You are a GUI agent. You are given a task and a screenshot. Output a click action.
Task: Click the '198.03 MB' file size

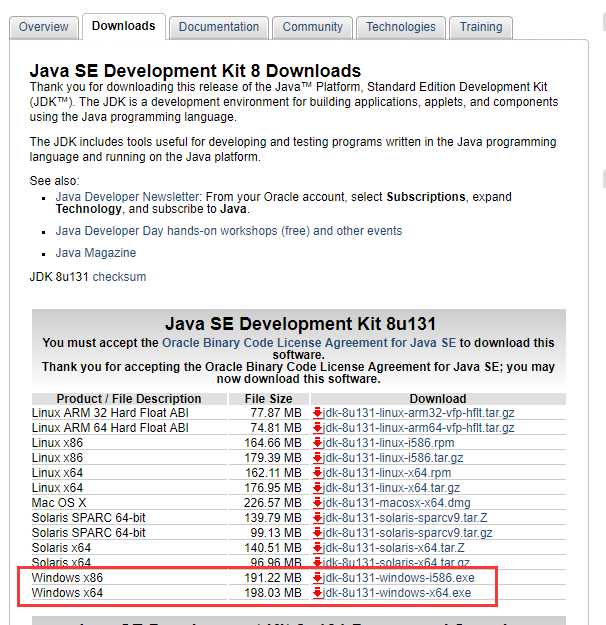(273, 593)
